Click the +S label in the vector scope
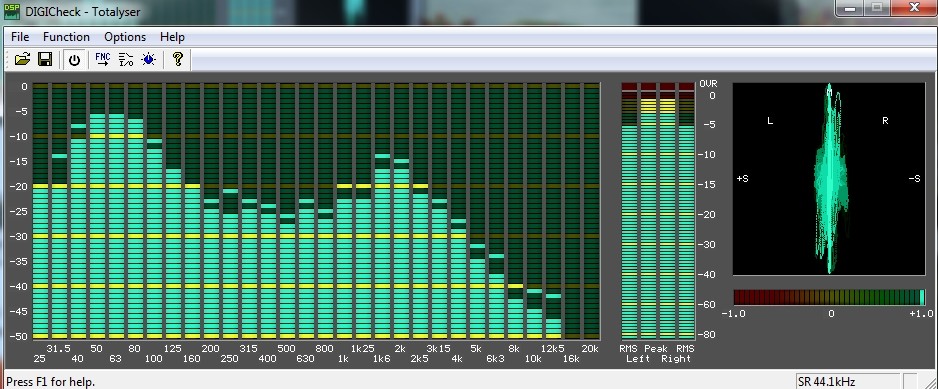This screenshot has height=389, width=938. click(x=742, y=179)
